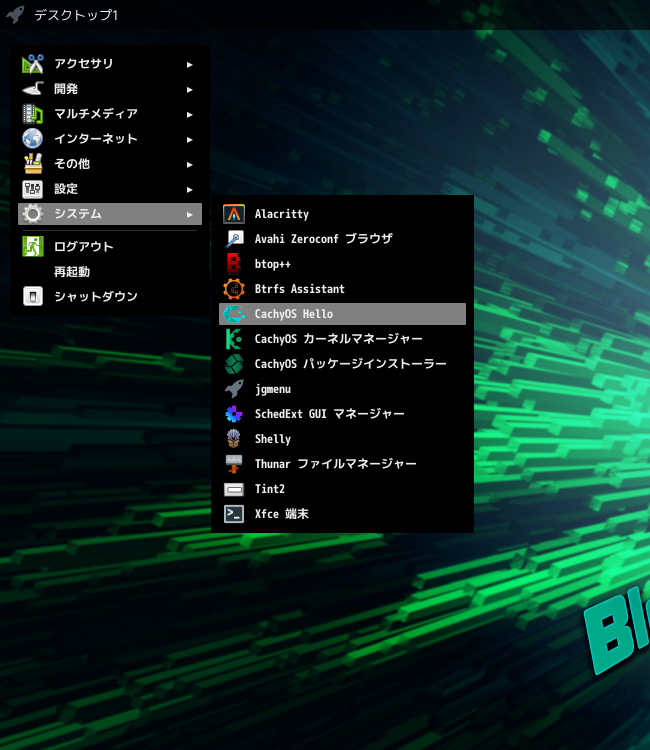Click the orange Btrfs Assistant icon
The height and width of the screenshot is (750, 650).
pyautogui.click(x=234, y=289)
